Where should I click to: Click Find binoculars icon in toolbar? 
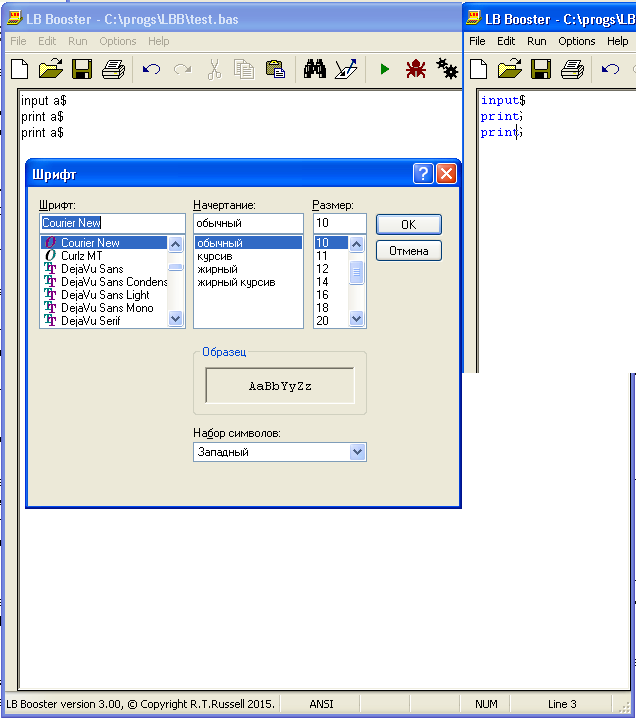tap(315, 69)
